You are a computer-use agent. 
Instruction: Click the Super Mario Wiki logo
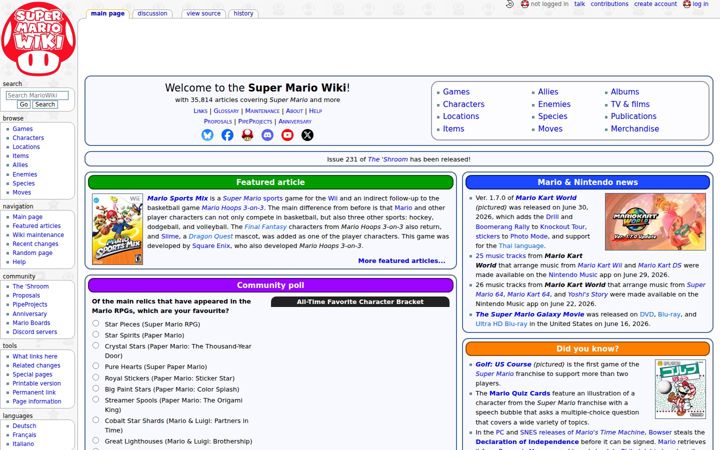click(x=38, y=39)
